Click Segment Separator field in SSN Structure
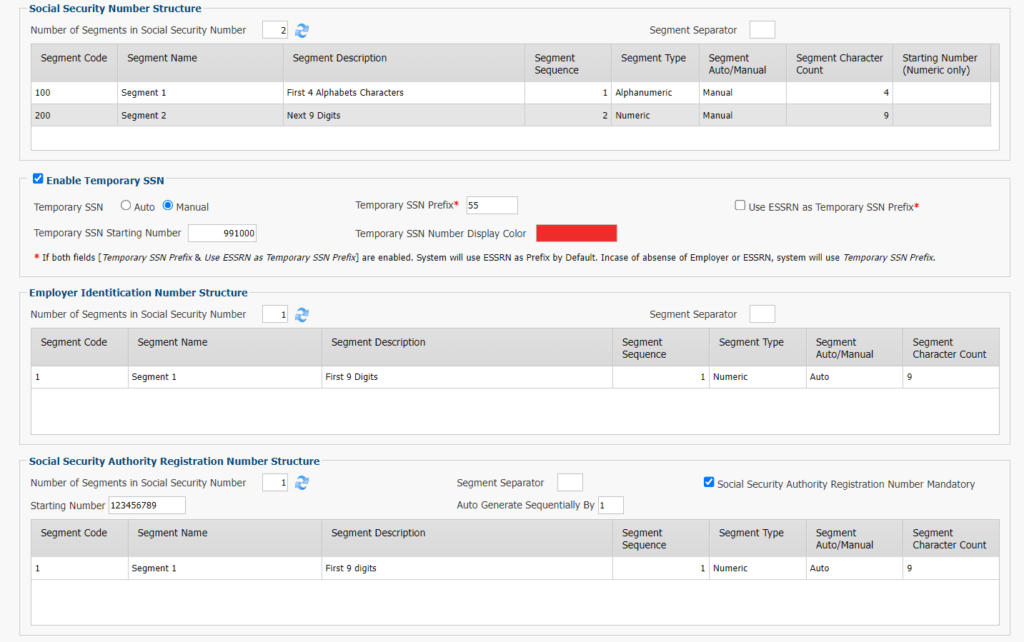Viewport: 1024px width, 642px height. (x=762, y=29)
